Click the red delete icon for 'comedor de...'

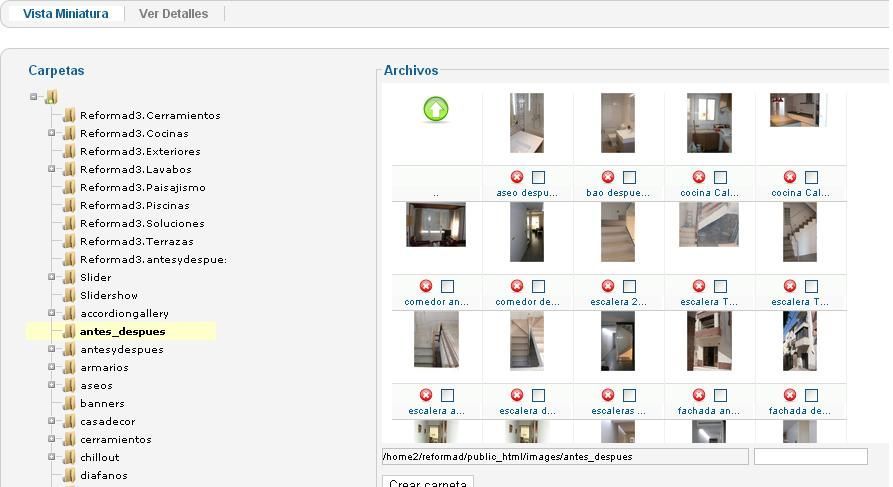[x=517, y=286]
